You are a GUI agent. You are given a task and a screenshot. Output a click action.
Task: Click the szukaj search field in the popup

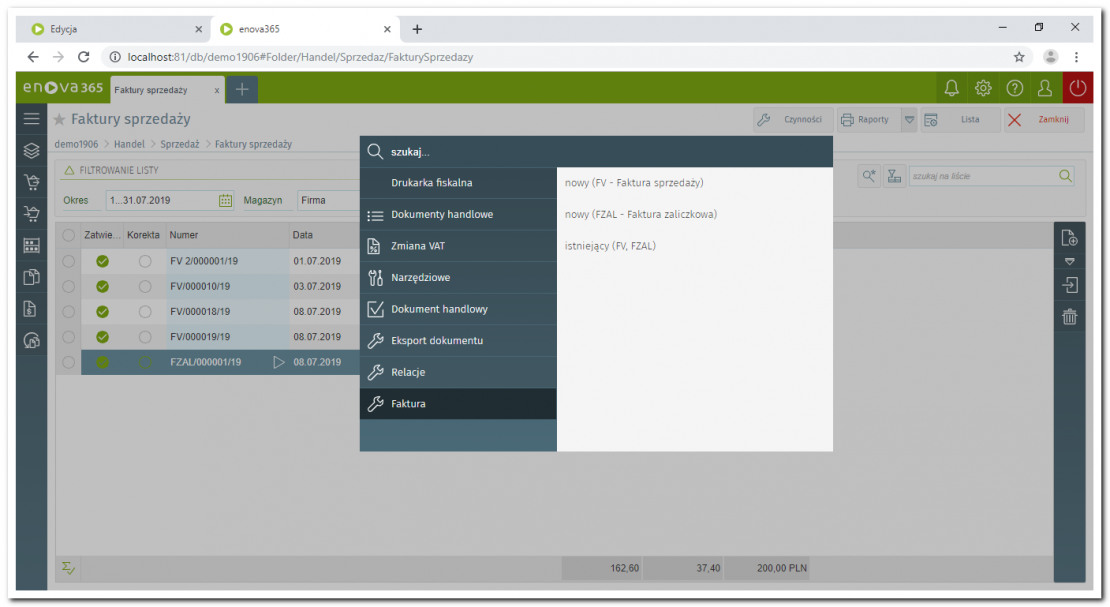point(600,152)
